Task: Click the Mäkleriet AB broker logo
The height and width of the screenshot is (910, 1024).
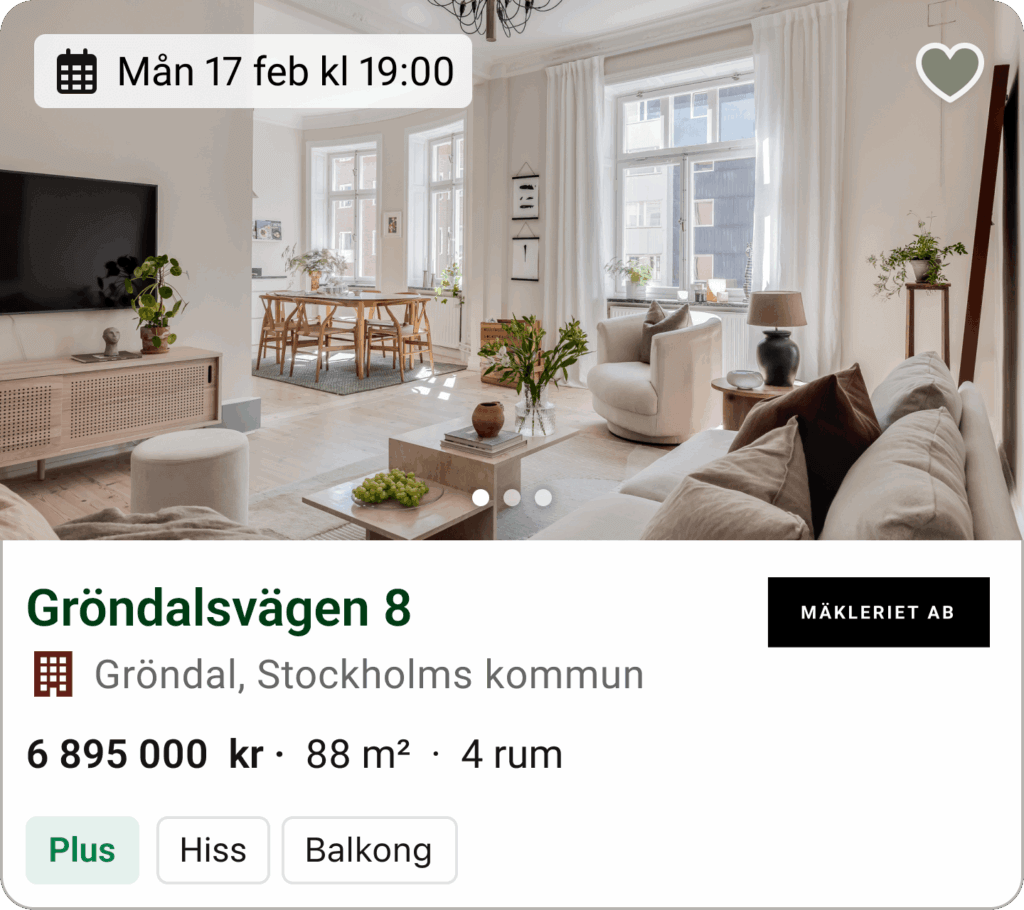Action: coord(878,612)
